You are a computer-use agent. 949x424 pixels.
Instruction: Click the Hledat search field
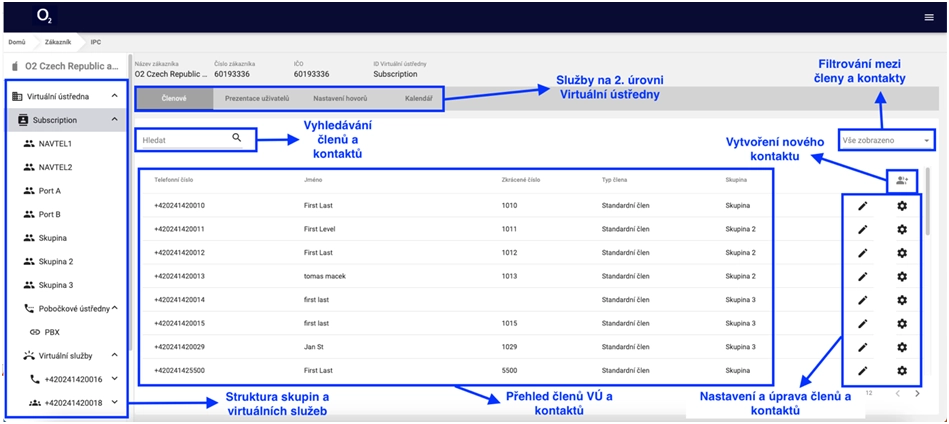click(185, 139)
